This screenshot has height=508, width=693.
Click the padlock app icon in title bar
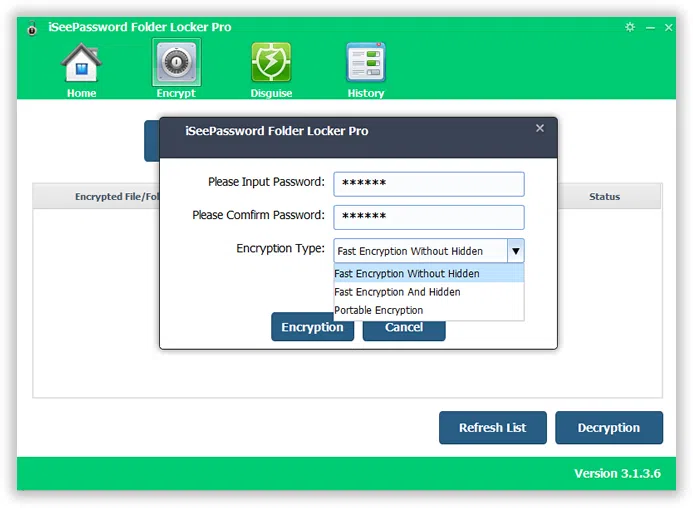point(32,28)
